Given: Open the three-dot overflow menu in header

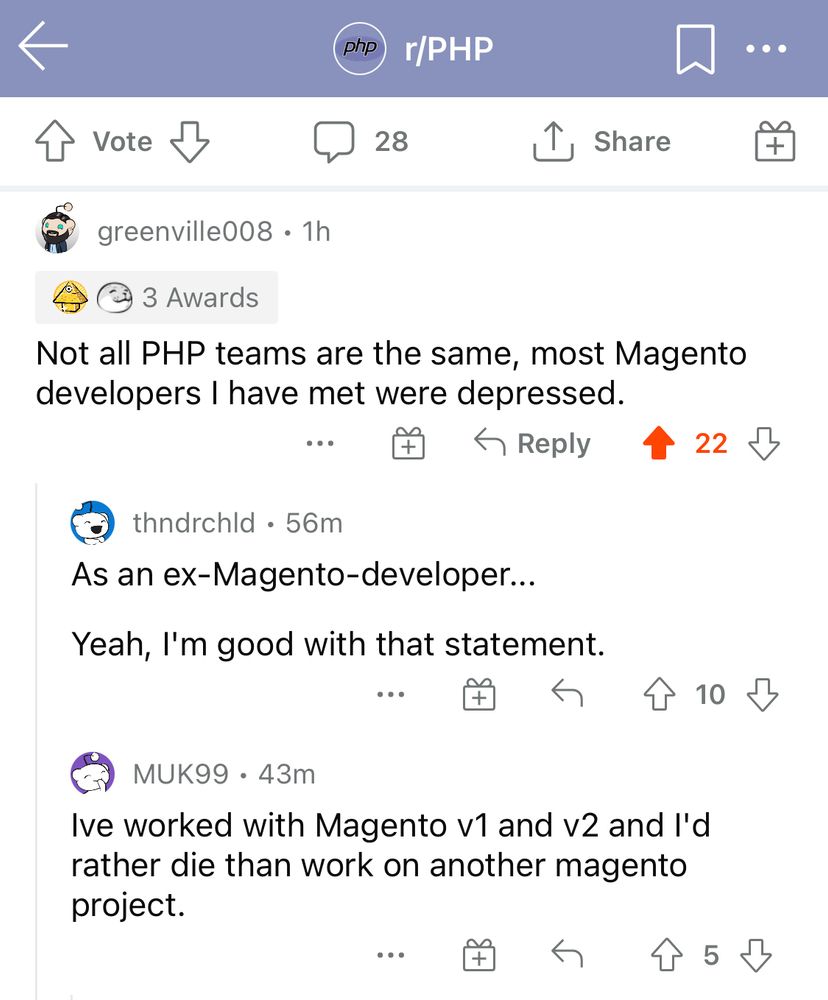Looking at the screenshot, I should click(766, 48).
